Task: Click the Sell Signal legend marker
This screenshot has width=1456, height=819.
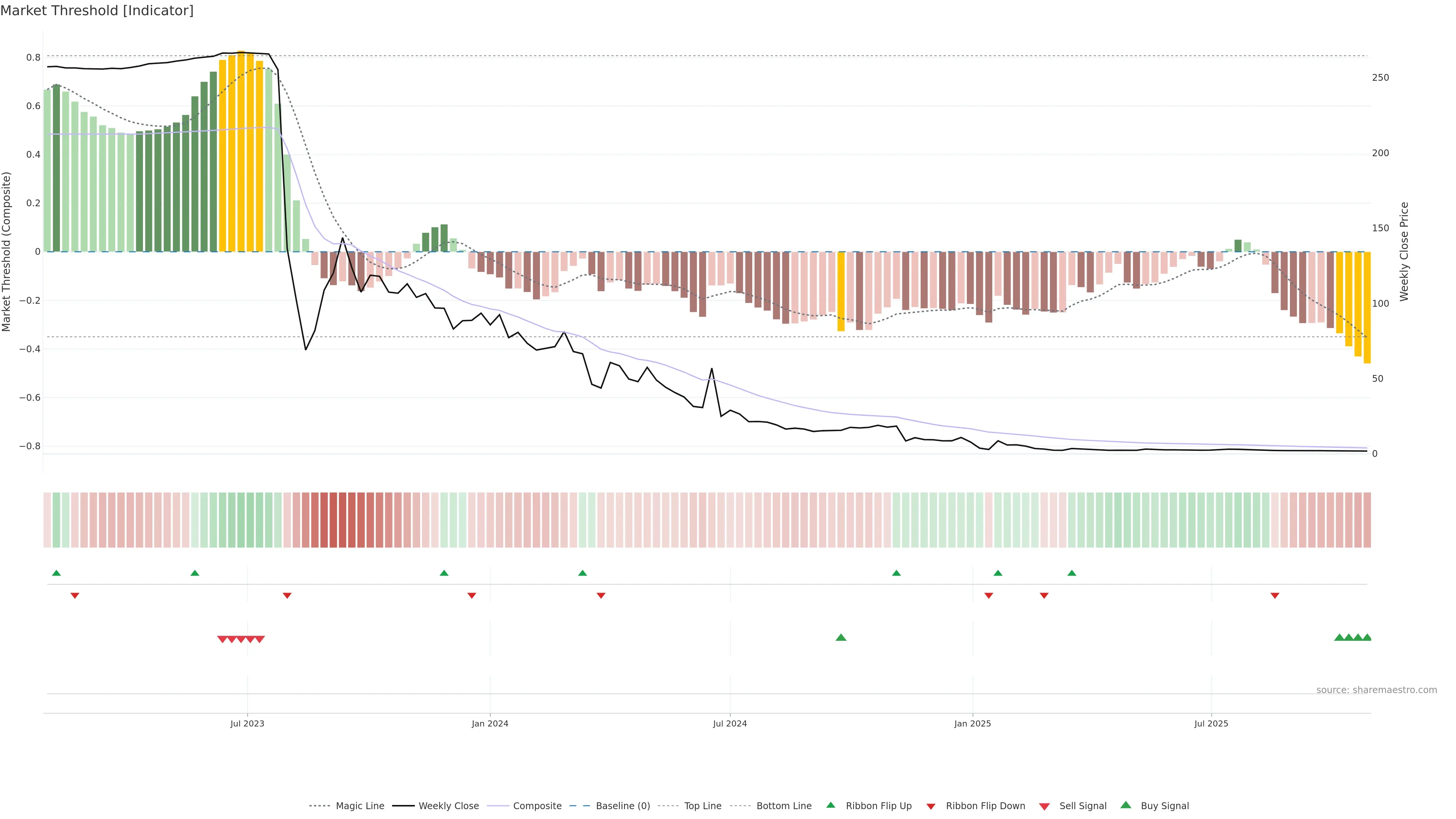Action: pyautogui.click(x=1044, y=806)
